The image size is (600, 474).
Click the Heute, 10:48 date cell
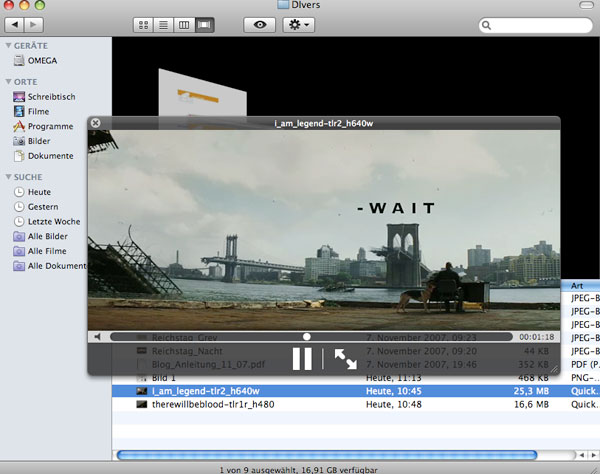pos(394,404)
